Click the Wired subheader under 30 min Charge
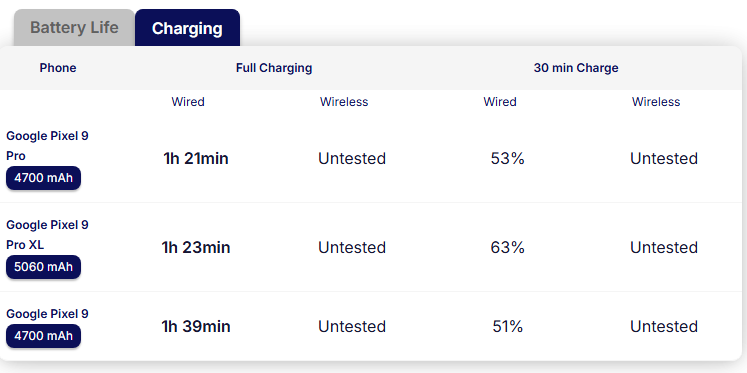This screenshot has width=747, height=373. point(500,101)
